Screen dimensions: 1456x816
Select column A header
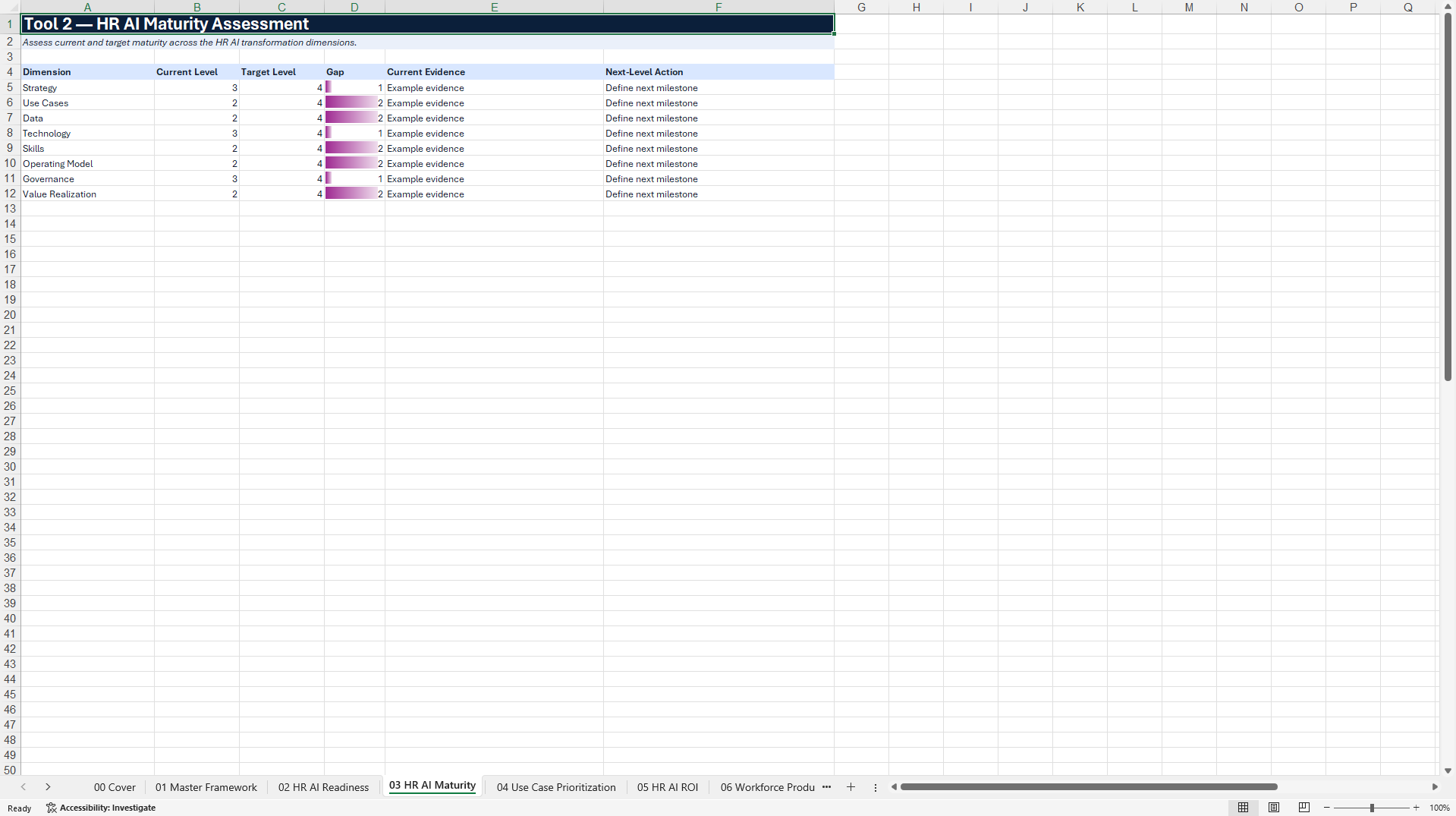tap(87, 7)
